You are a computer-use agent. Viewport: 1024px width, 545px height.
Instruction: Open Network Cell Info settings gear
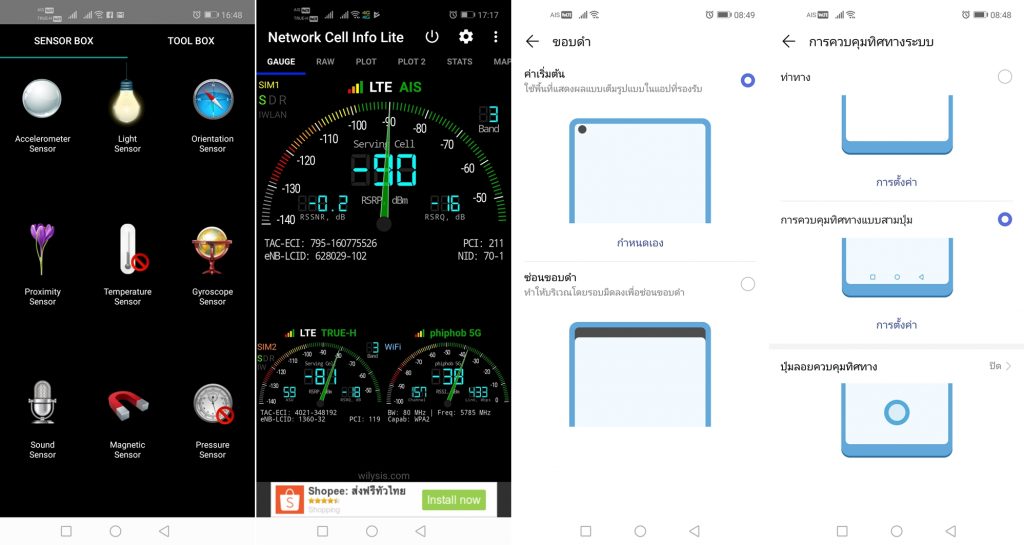tap(465, 37)
